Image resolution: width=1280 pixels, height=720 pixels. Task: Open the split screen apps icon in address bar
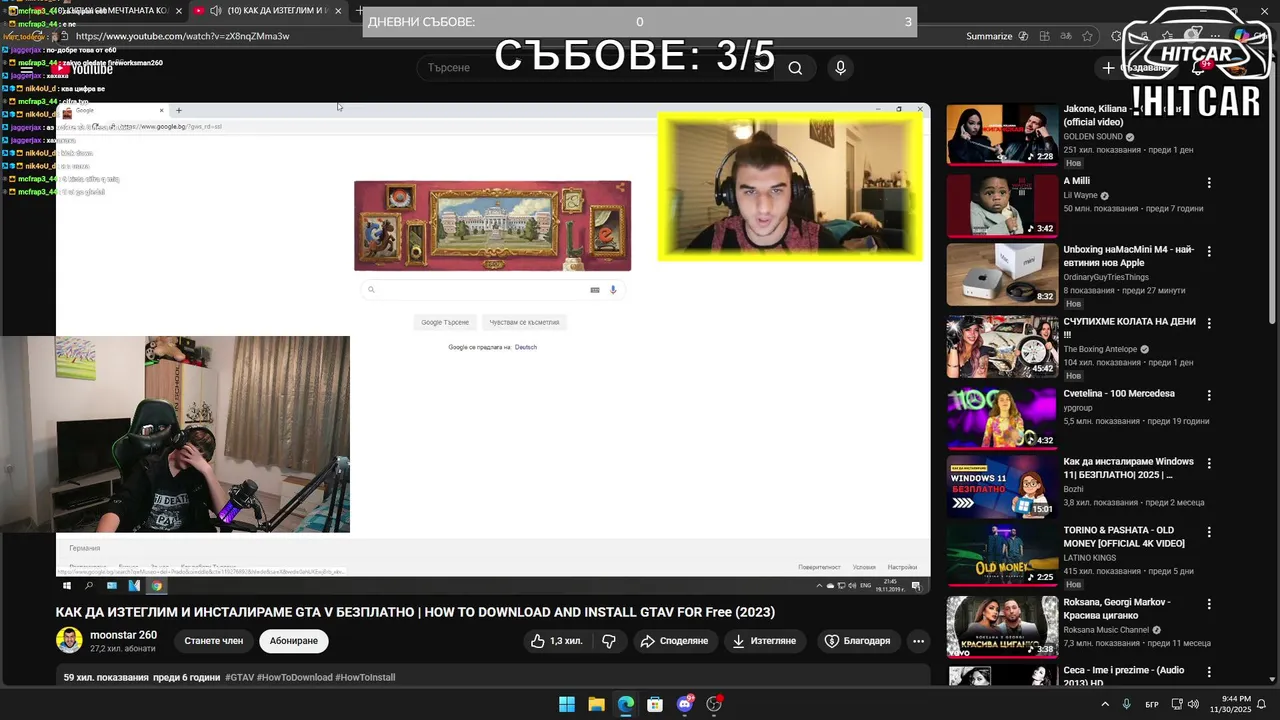pyautogui.click(x=1044, y=36)
